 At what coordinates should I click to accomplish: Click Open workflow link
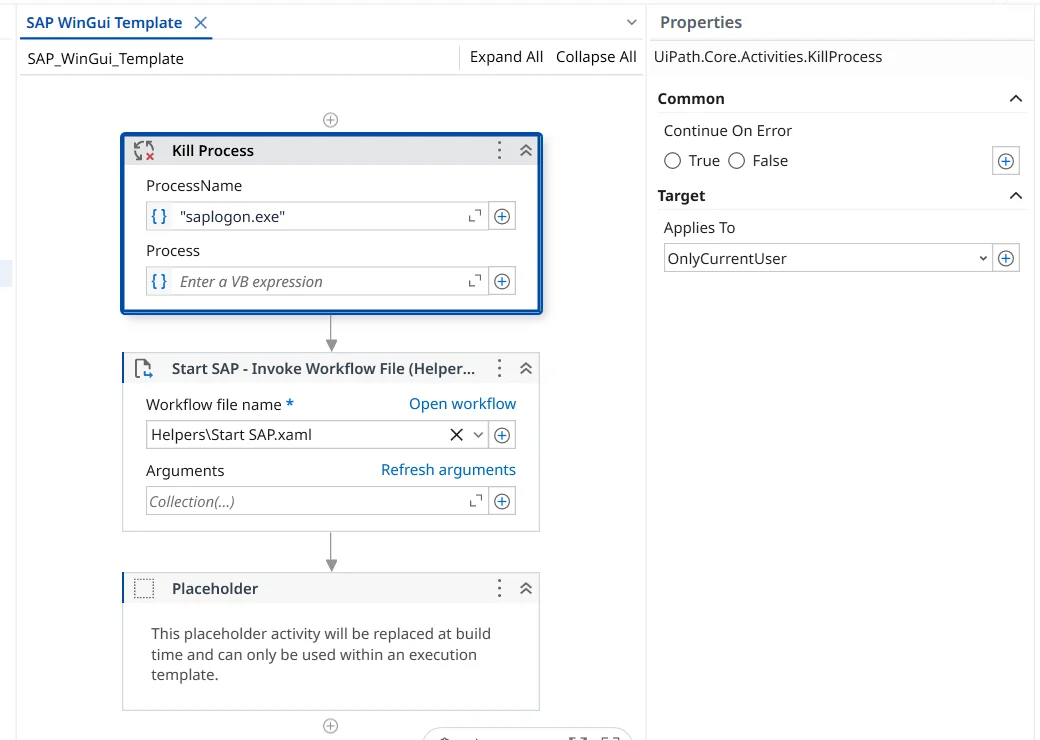[462, 404]
